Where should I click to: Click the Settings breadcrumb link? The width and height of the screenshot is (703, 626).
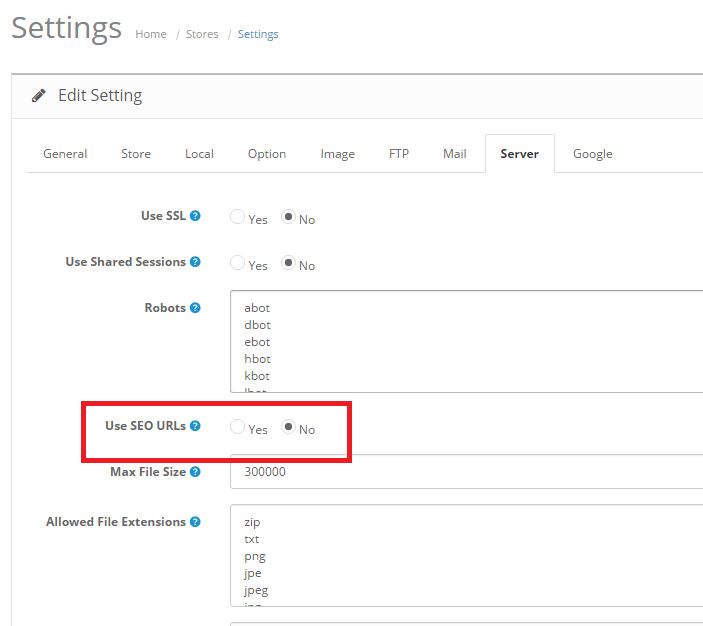point(258,34)
